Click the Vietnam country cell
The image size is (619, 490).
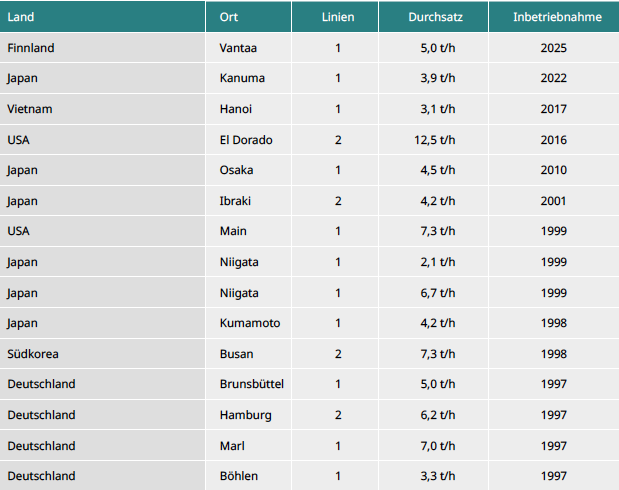point(29,109)
